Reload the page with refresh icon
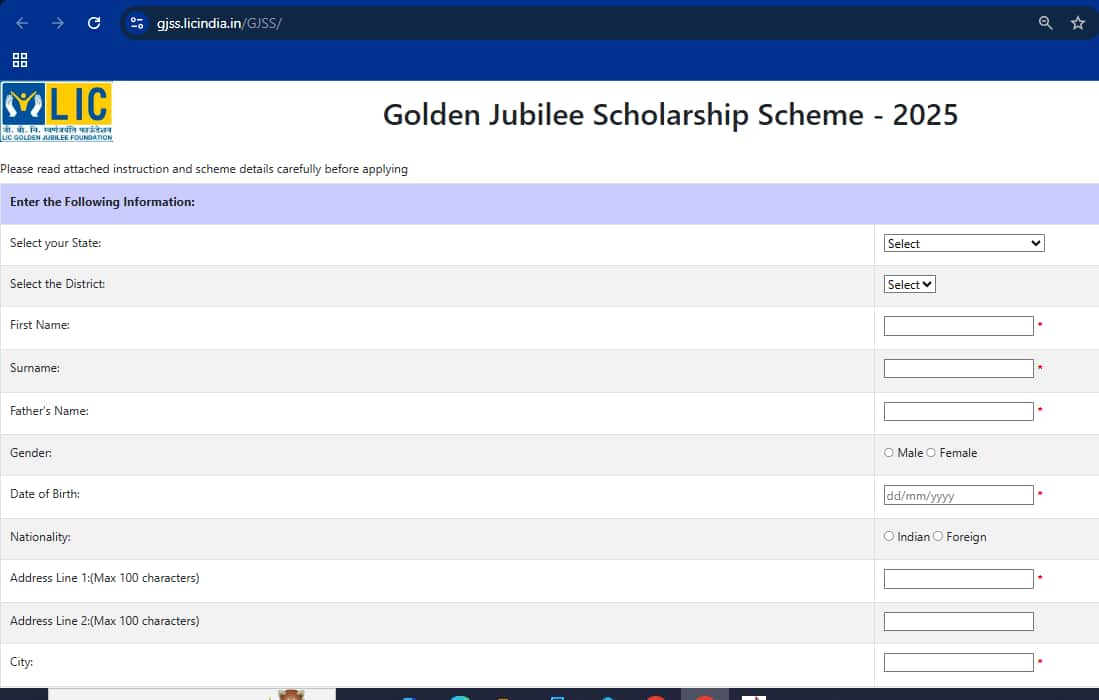The width and height of the screenshot is (1099, 700). pyautogui.click(x=94, y=23)
